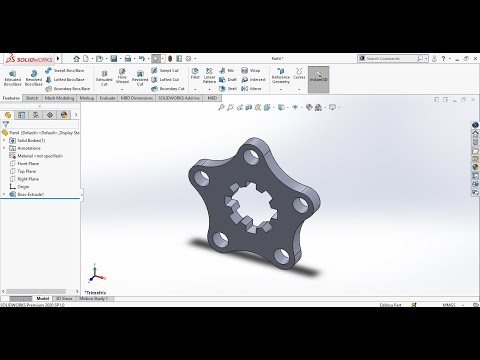Apply the Draft feature
Viewport: 480px width, 360px height.
[x=228, y=80]
